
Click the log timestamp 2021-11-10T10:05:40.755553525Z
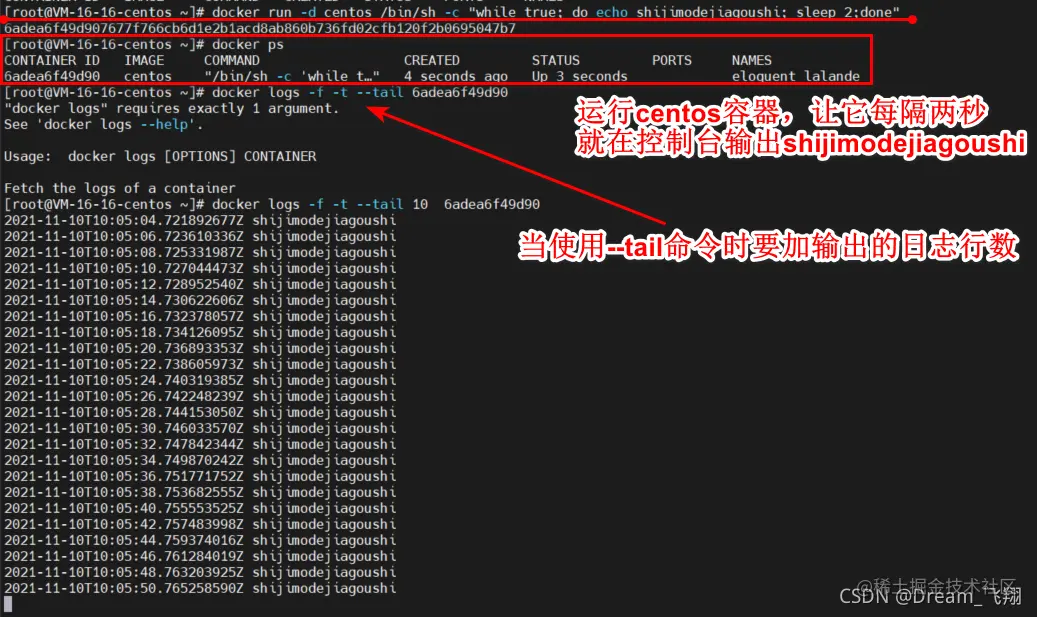[x=124, y=508]
